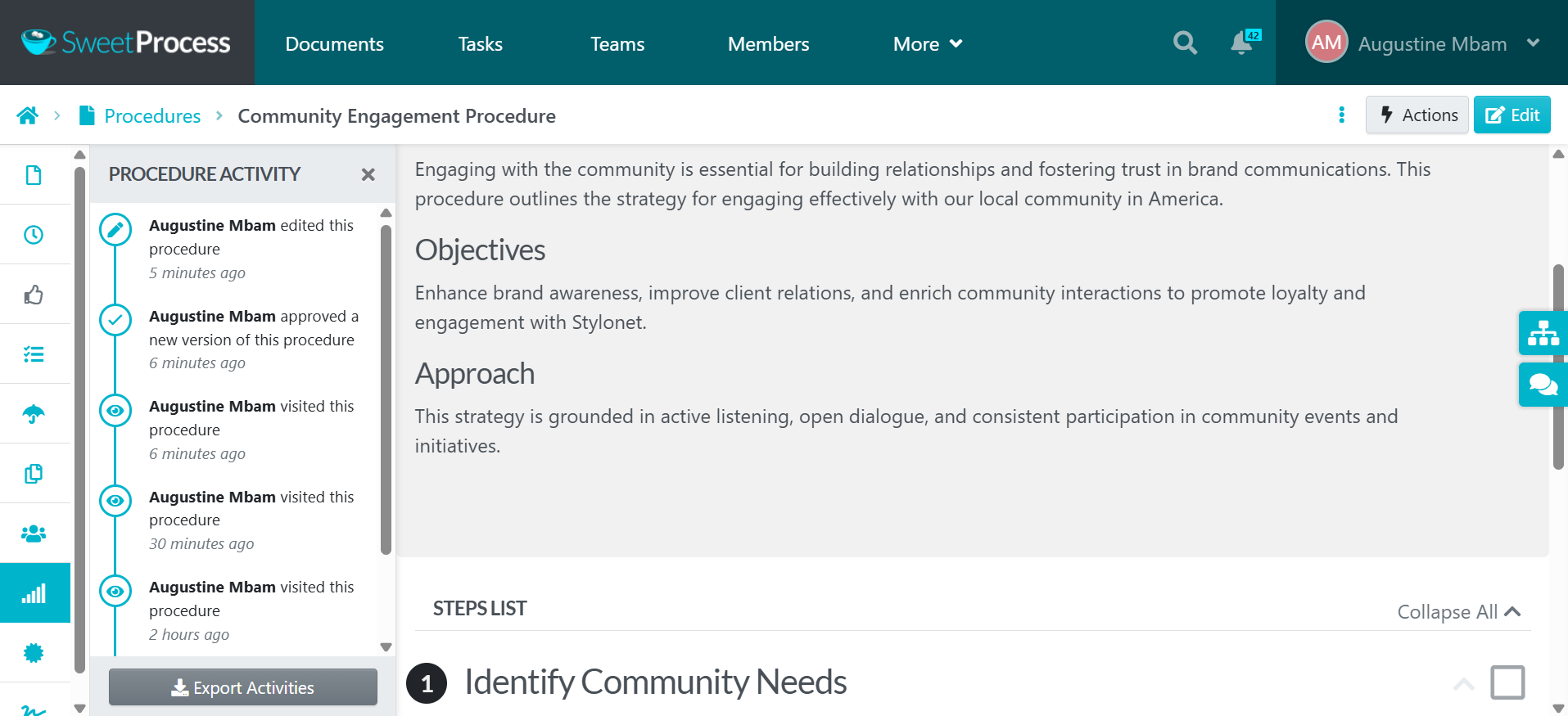Close the Procedure Activity panel
1568x716 pixels.
coord(368,174)
